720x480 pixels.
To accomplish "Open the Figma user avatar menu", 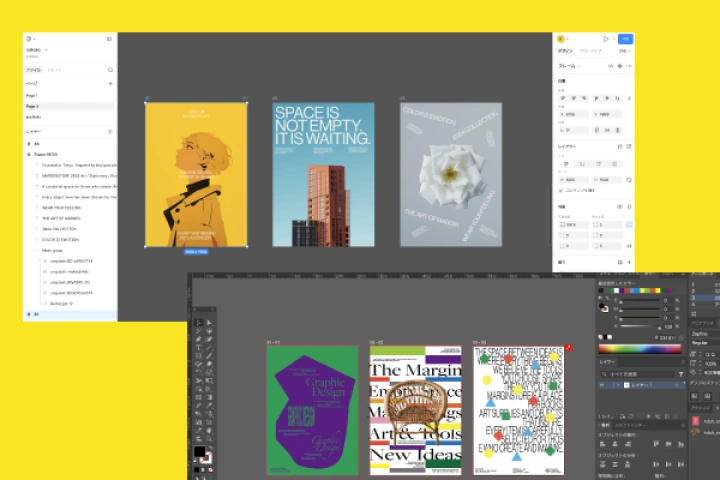I will click(561, 39).
